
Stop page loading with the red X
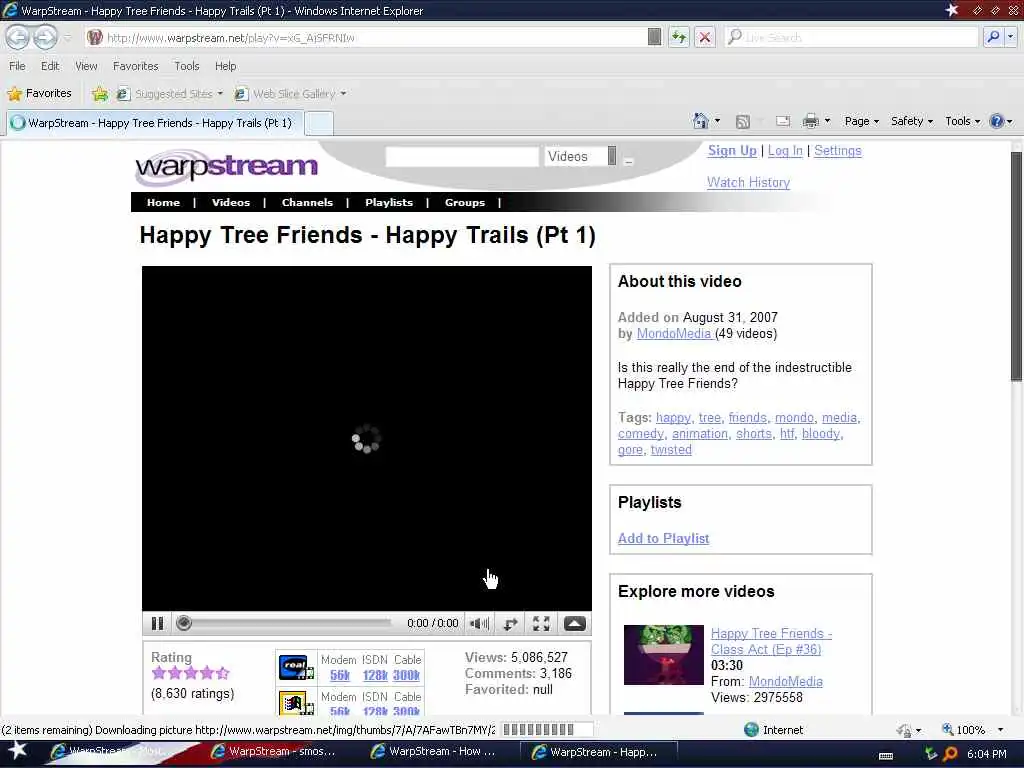click(x=705, y=37)
